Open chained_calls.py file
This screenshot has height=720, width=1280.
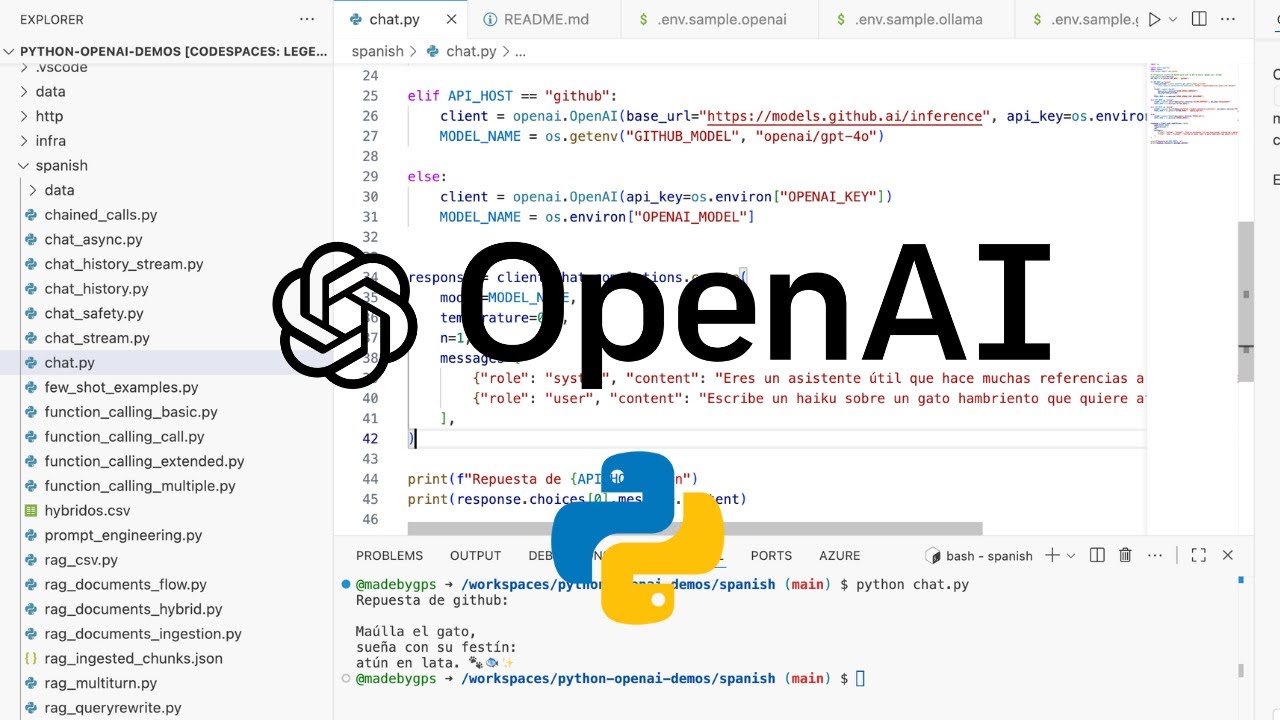click(166, 214)
